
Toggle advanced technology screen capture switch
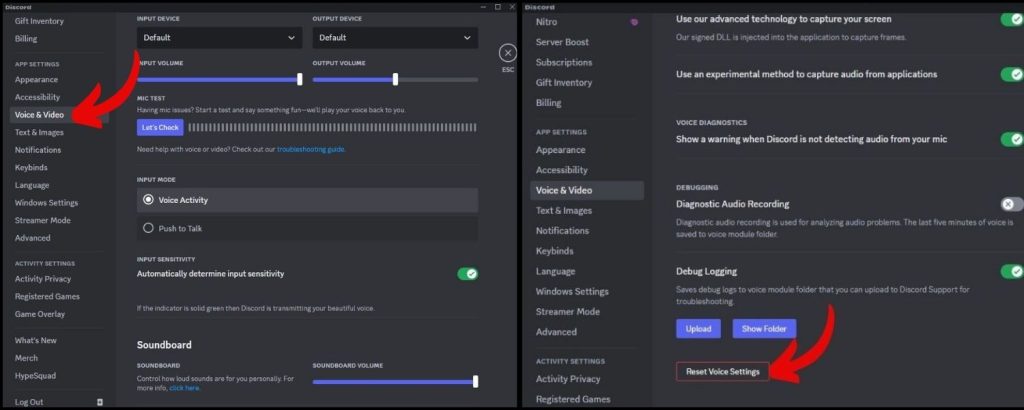[x=1012, y=19]
